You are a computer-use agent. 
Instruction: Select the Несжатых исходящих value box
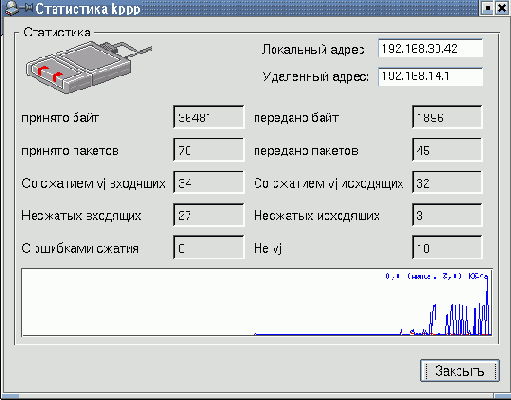click(x=447, y=215)
